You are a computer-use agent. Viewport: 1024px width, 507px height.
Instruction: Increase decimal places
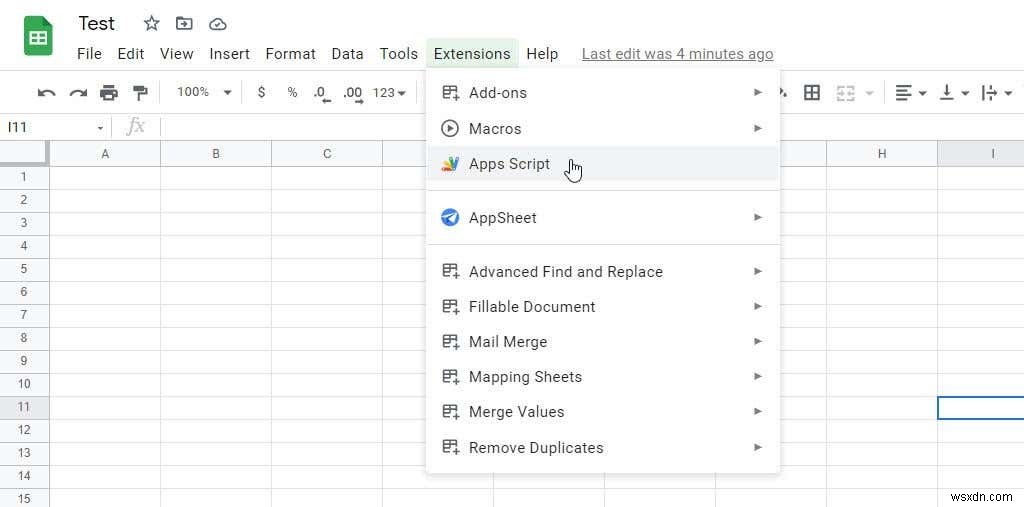click(353, 94)
